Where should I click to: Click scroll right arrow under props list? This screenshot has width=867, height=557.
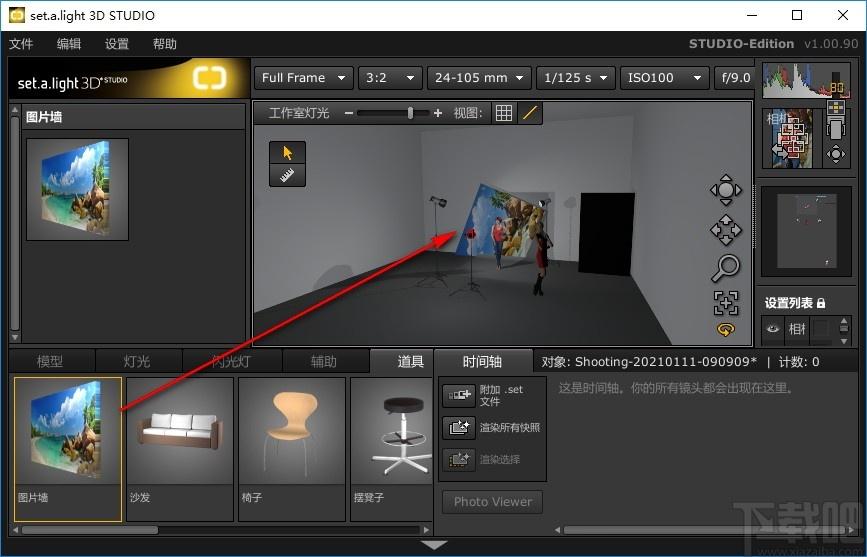point(426,530)
